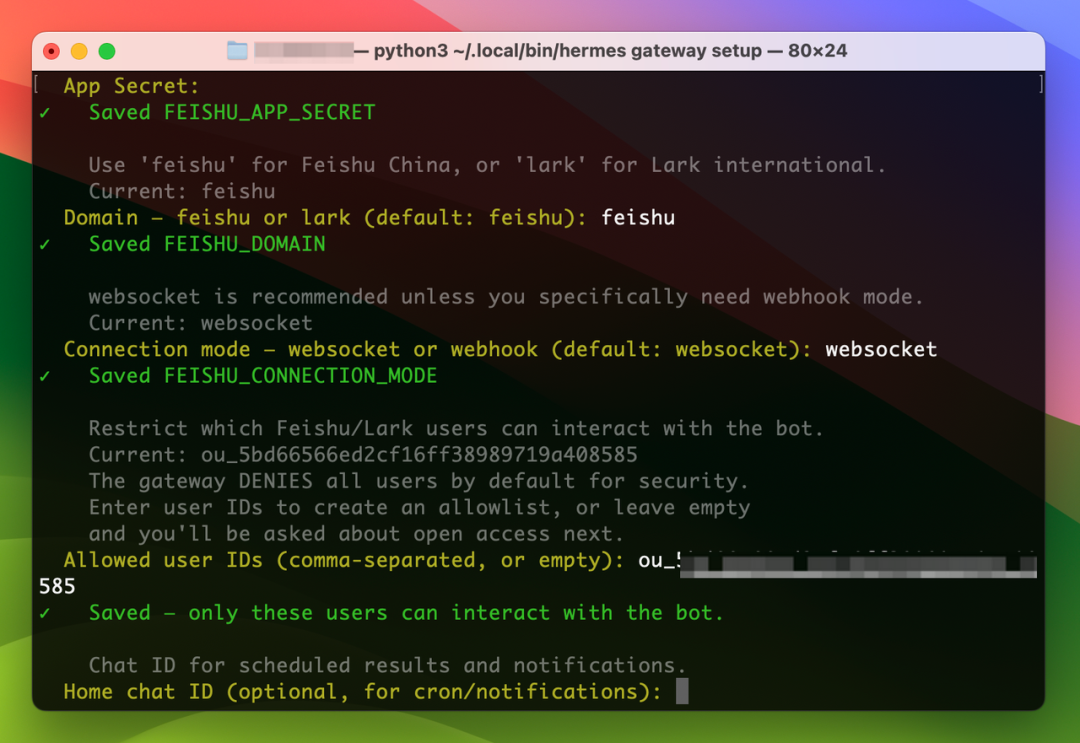The height and width of the screenshot is (743, 1080).
Task: Click the 'App Secret:' prompt line
Action: coord(132,86)
